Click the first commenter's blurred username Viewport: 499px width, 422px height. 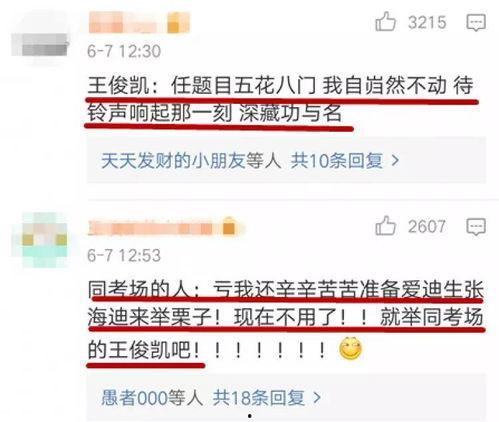click(126, 23)
